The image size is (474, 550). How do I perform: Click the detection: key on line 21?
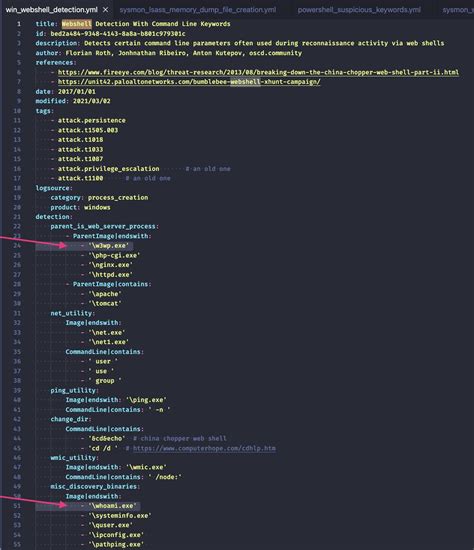54,217
